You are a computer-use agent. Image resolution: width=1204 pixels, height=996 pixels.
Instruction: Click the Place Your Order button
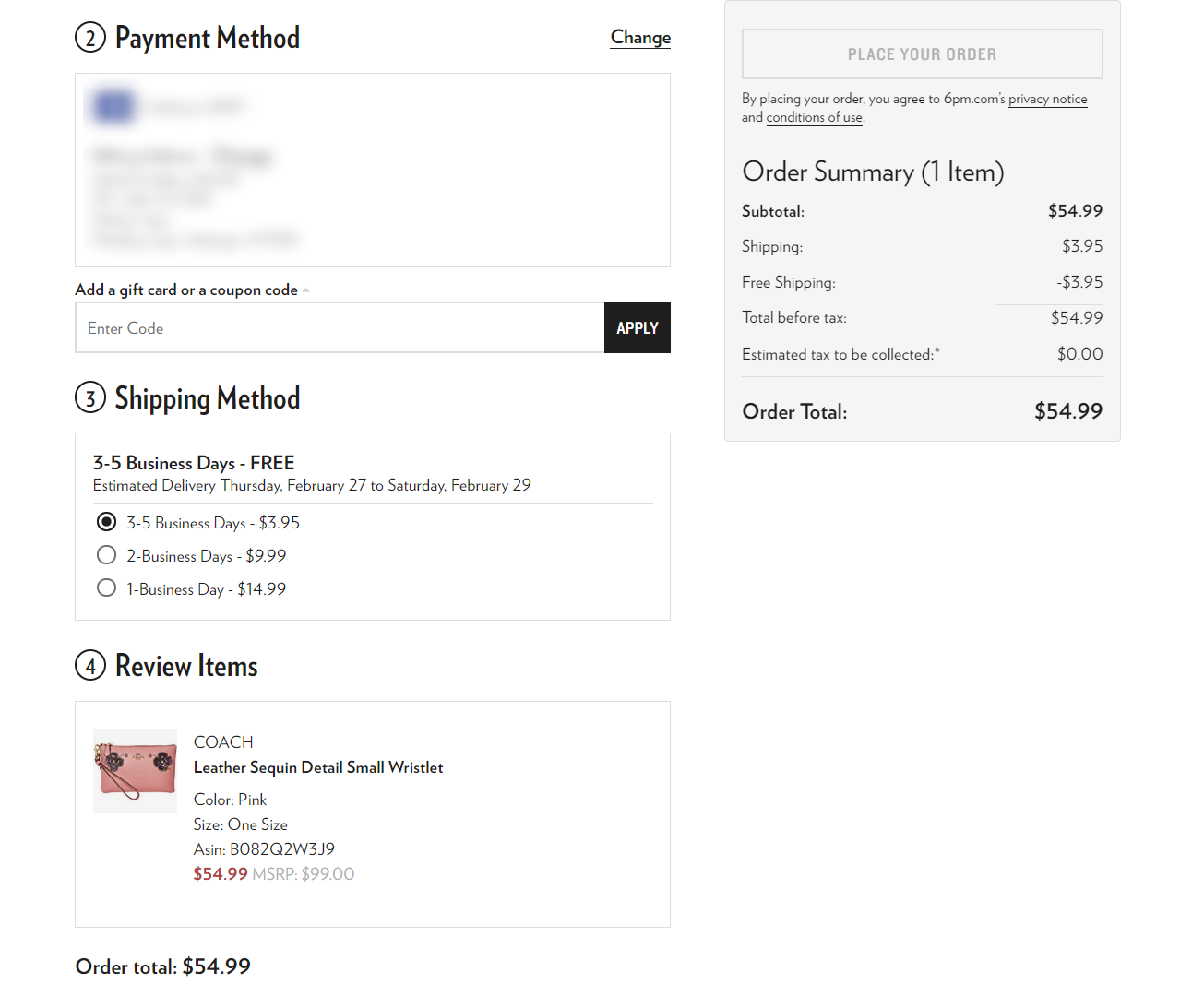923,54
